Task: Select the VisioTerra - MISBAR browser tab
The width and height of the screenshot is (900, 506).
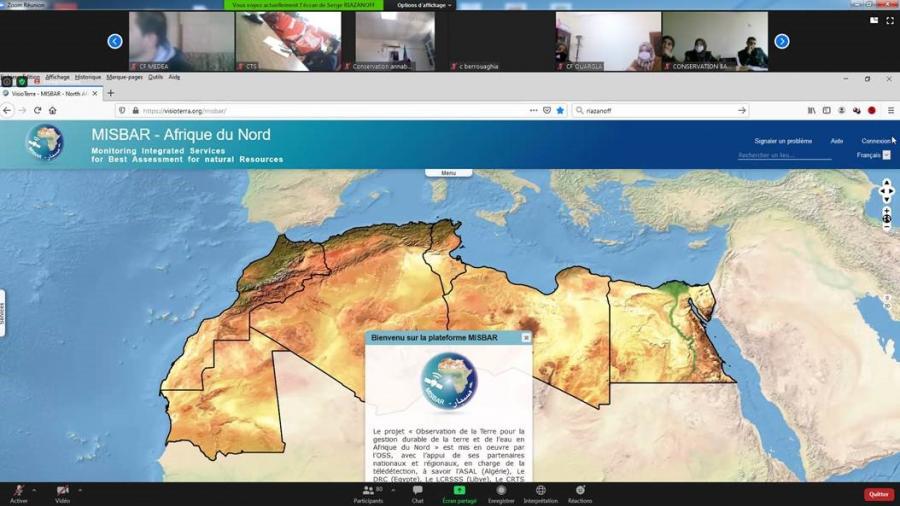Action: coord(50,93)
